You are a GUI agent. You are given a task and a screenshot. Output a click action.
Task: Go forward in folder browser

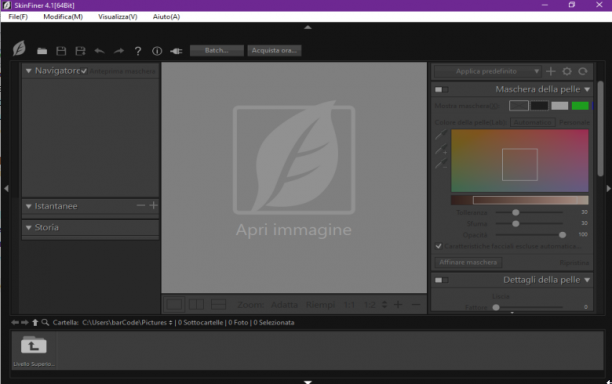(25, 322)
